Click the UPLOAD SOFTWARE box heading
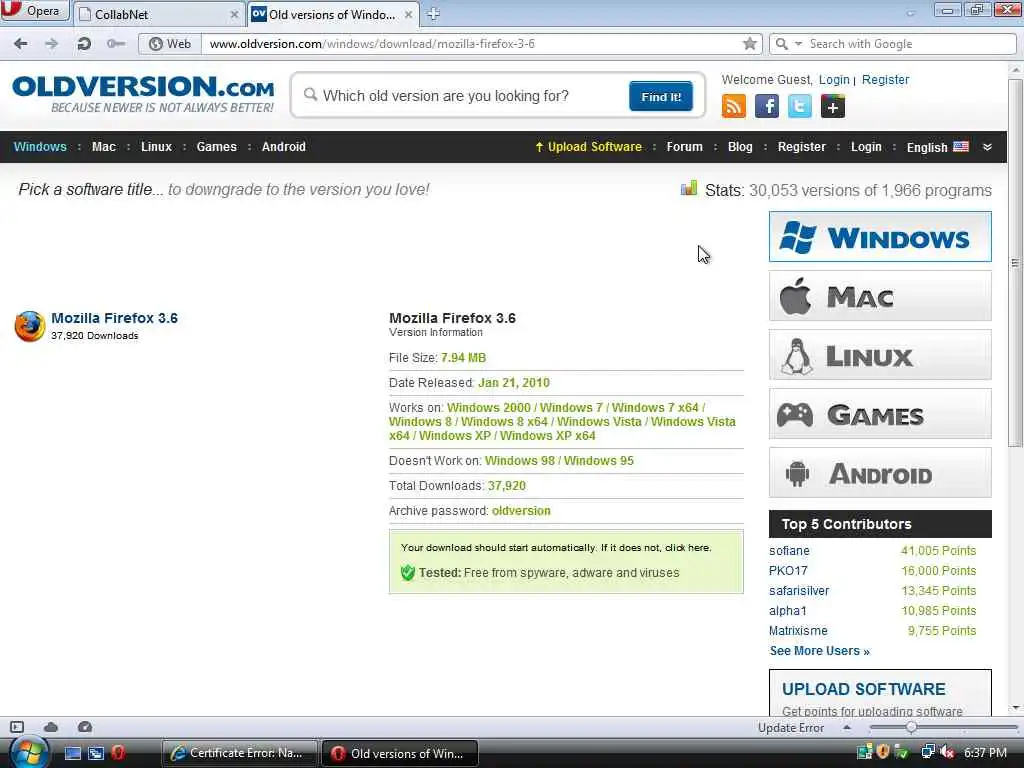Image resolution: width=1024 pixels, height=768 pixels. tap(863, 689)
